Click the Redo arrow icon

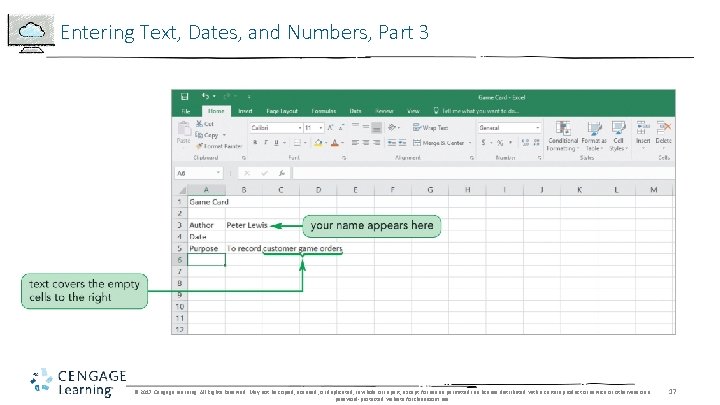pyautogui.click(x=226, y=96)
